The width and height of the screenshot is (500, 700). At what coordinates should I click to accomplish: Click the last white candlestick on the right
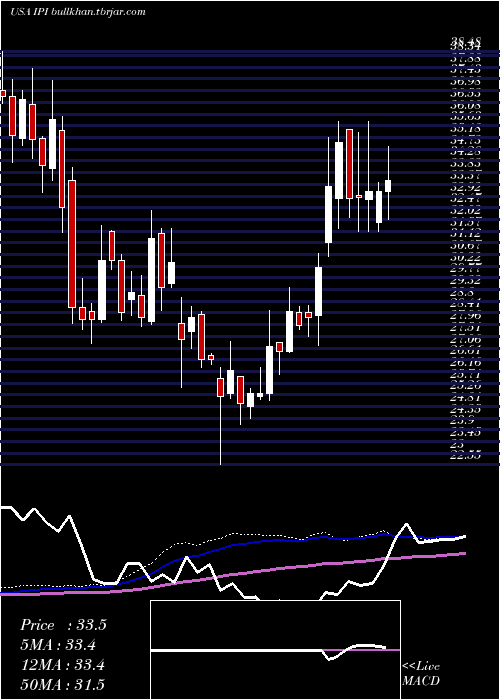[388, 186]
